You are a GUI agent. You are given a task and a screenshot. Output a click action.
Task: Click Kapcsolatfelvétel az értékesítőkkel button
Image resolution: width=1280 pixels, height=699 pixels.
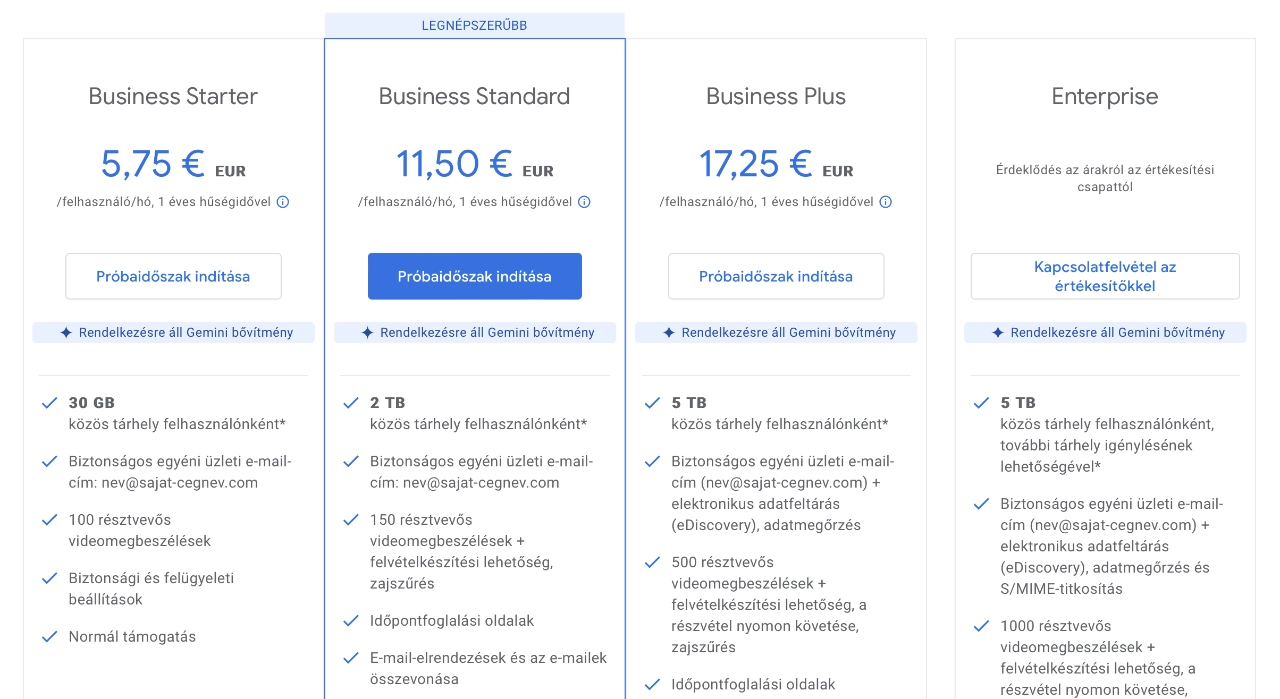(x=1105, y=276)
